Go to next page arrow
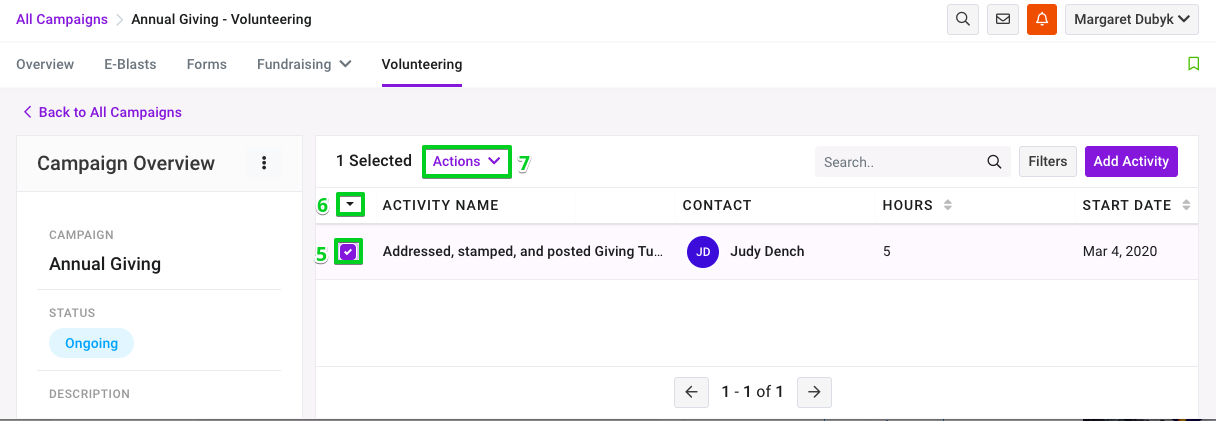The width and height of the screenshot is (1216, 421). pos(814,392)
